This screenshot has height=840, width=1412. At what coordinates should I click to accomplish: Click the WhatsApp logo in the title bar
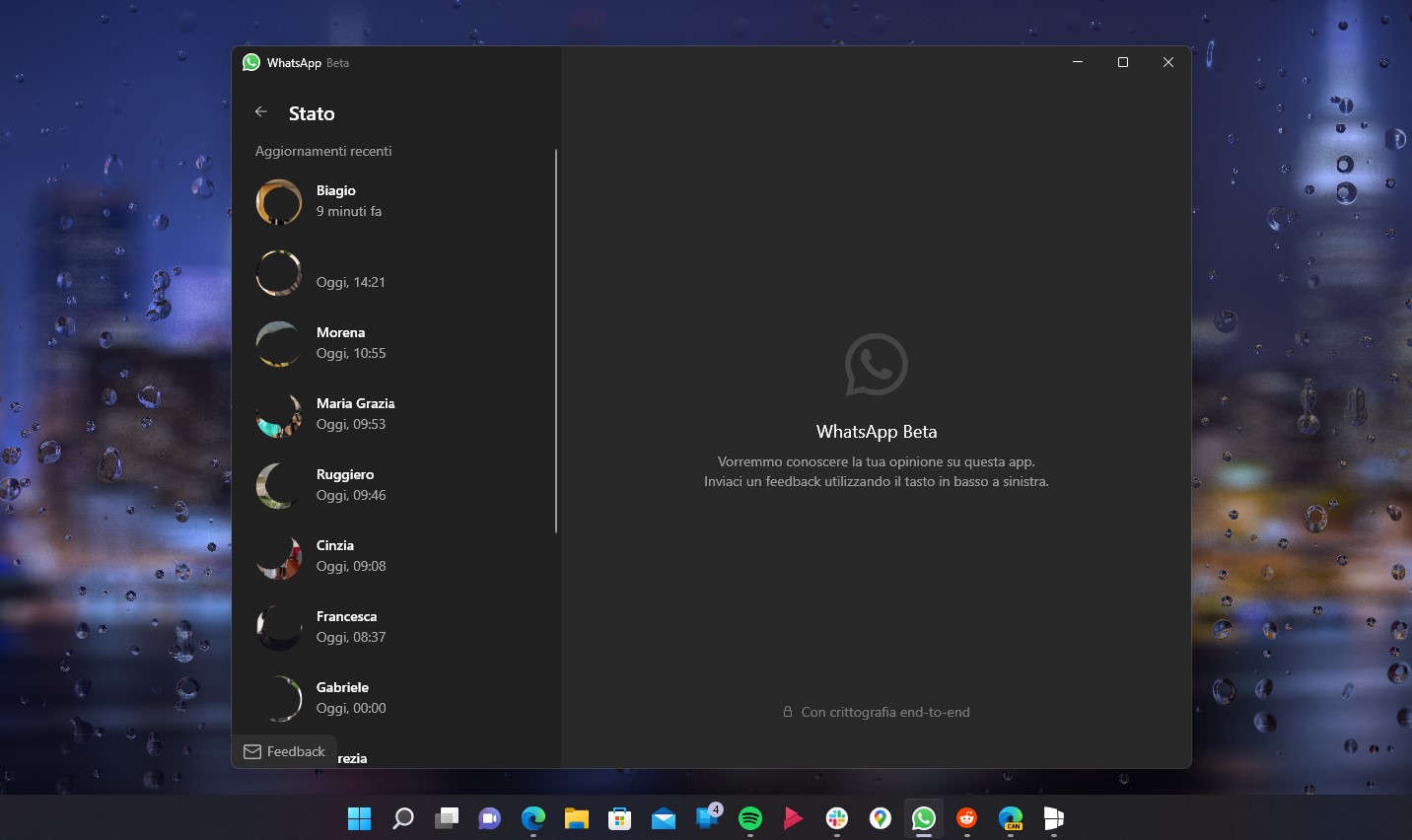pos(251,62)
